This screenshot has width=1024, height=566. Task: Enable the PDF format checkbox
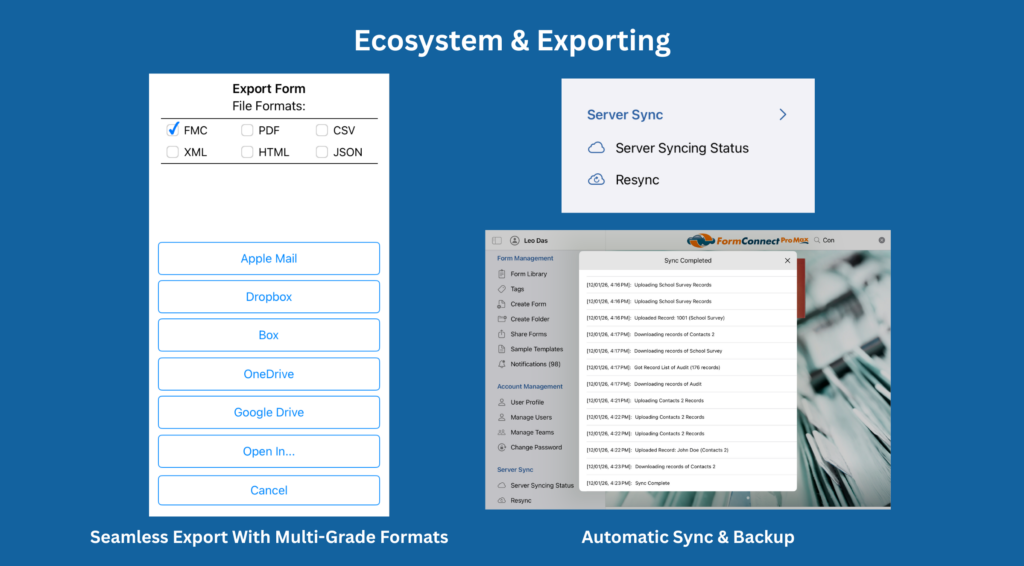tap(247, 130)
